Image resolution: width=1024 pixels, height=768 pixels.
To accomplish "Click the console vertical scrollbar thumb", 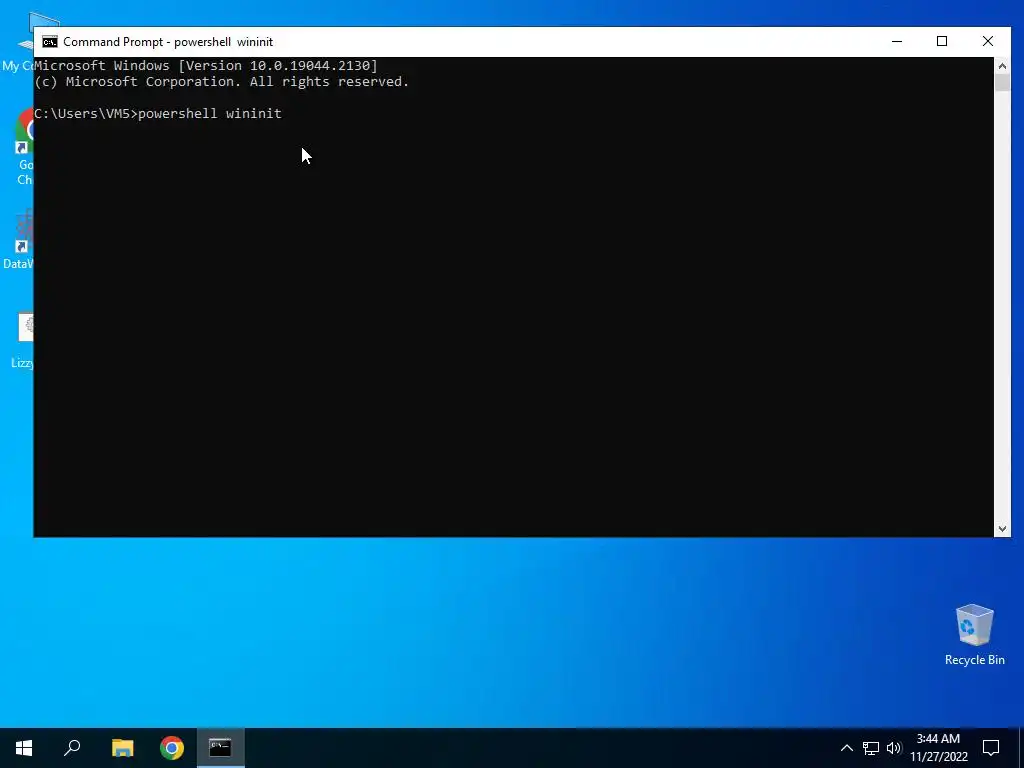I will click(1002, 82).
